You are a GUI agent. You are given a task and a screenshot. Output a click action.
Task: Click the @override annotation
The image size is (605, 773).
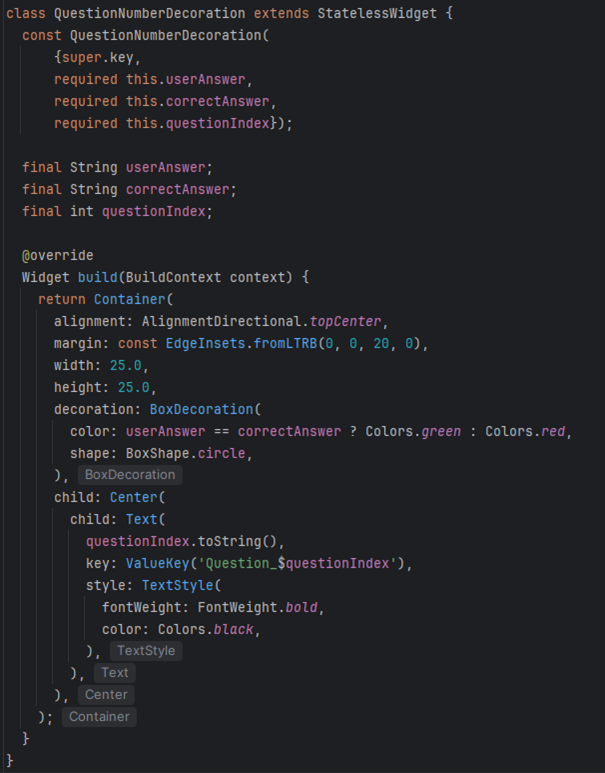pyautogui.click(x=57, y=255)
